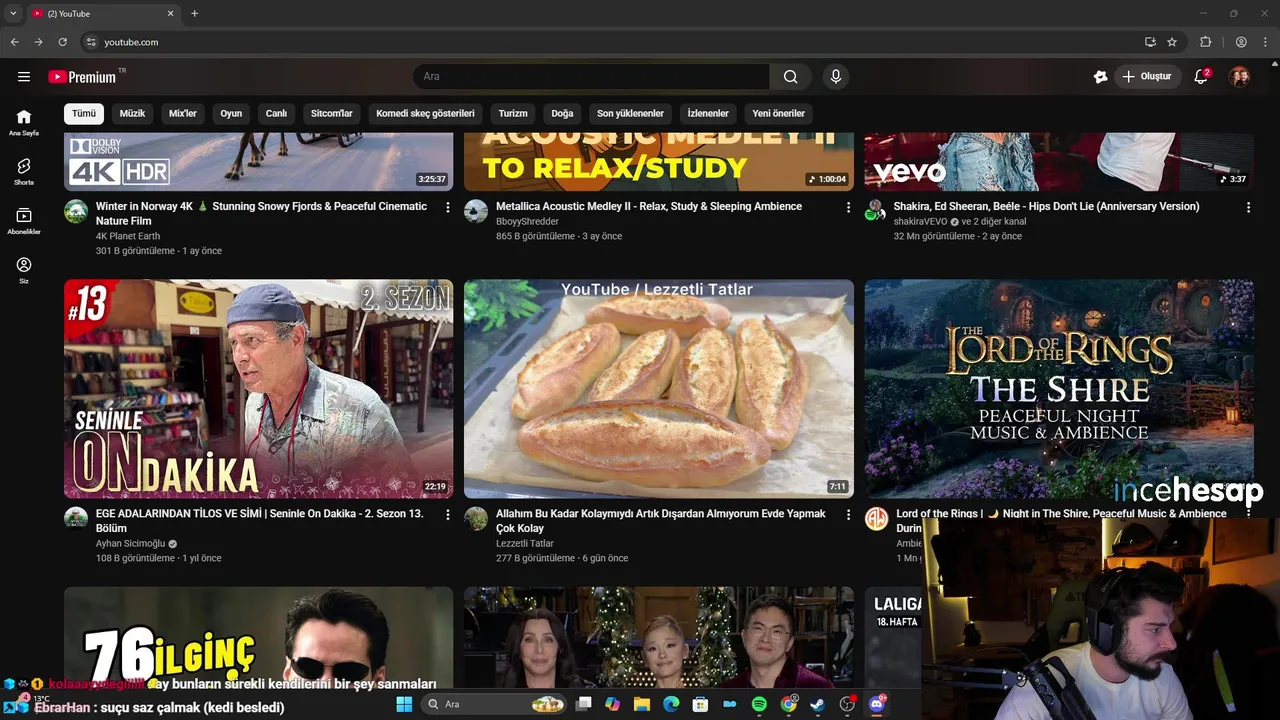Screen dimensions: 1280x720
Task: Open Ayhan Sicimoğlu channel avatar
Action: point(76,518)
